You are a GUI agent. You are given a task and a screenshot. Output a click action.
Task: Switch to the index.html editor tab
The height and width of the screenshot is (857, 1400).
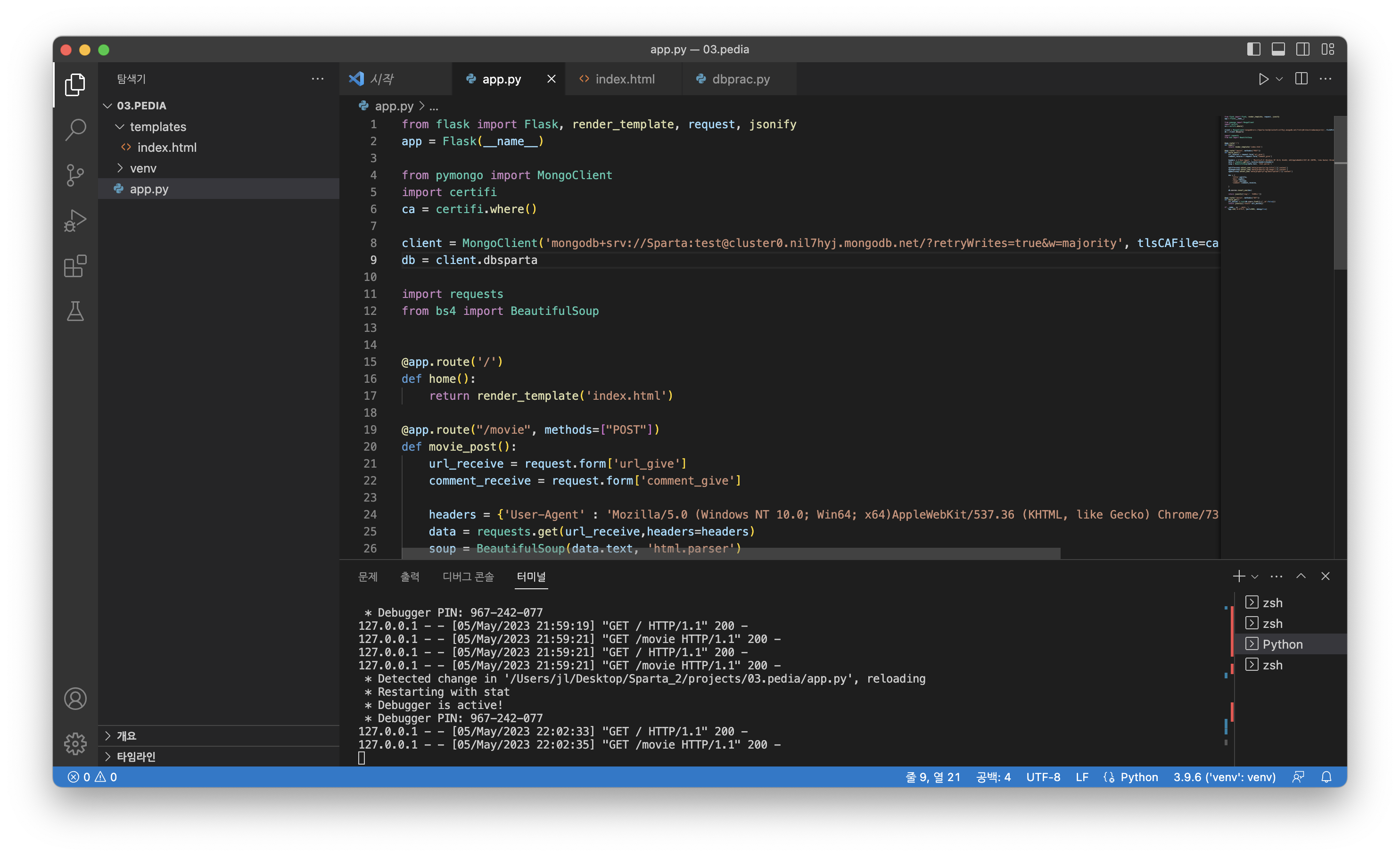pos(623,79)
